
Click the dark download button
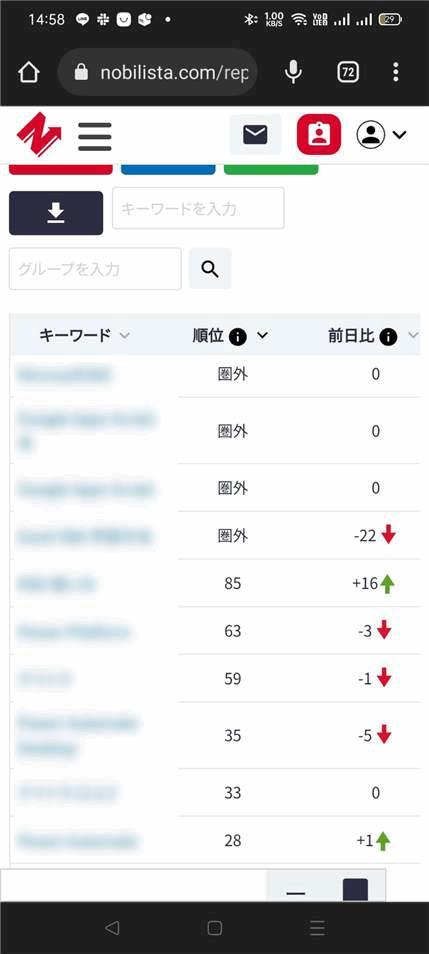(56, 213)
